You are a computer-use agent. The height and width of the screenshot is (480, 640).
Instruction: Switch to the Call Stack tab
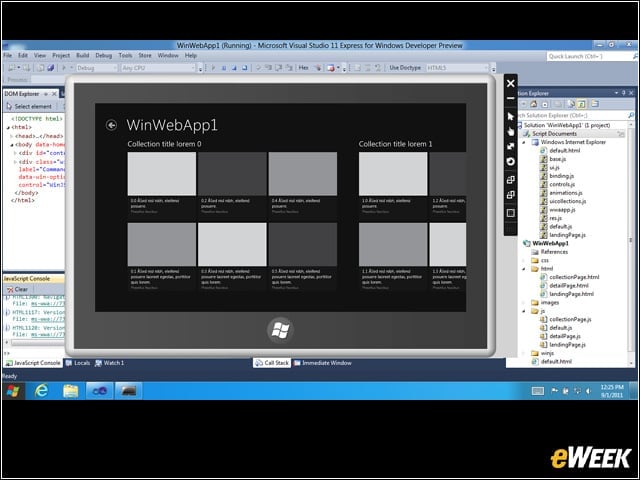coord(272,363)
